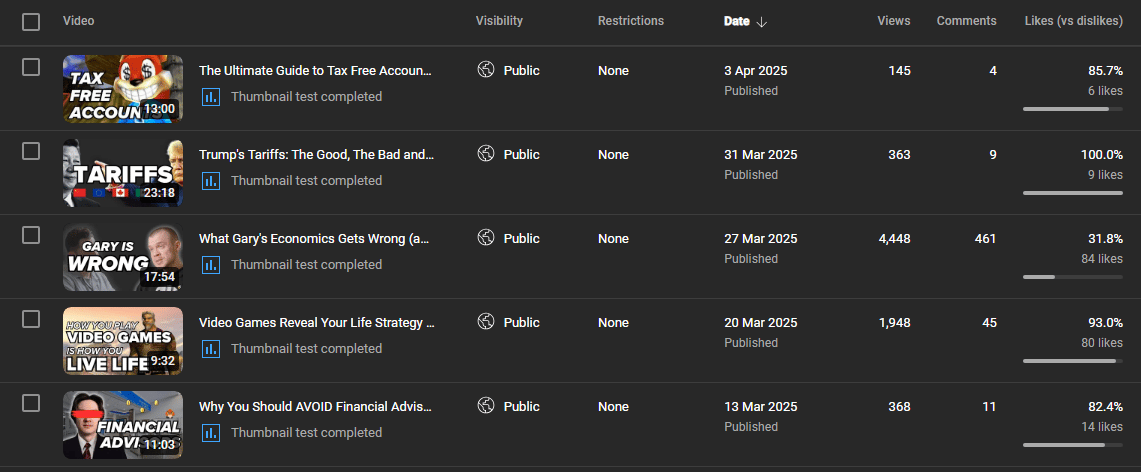Select the checkbox for Video Games Reveal video
The width and height of the screenshot is (1141, 472).
click(x=31, y=319)
